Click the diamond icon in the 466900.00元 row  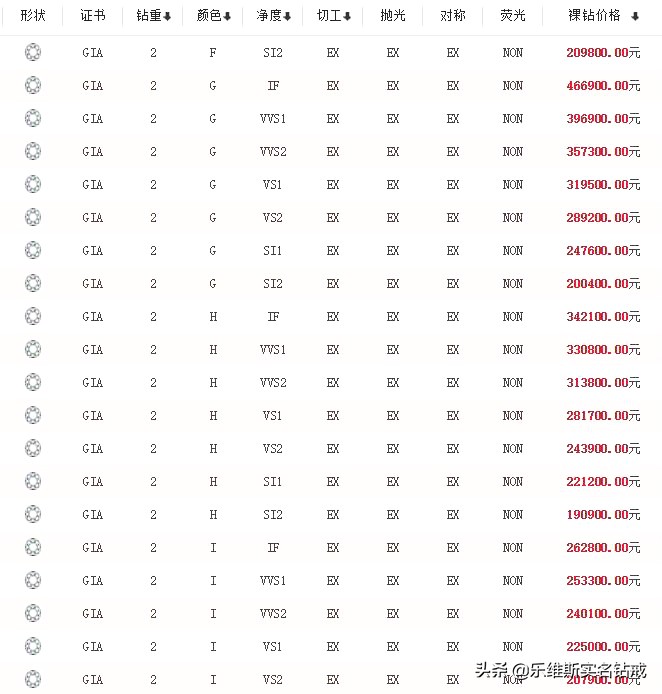pos(33,86)
